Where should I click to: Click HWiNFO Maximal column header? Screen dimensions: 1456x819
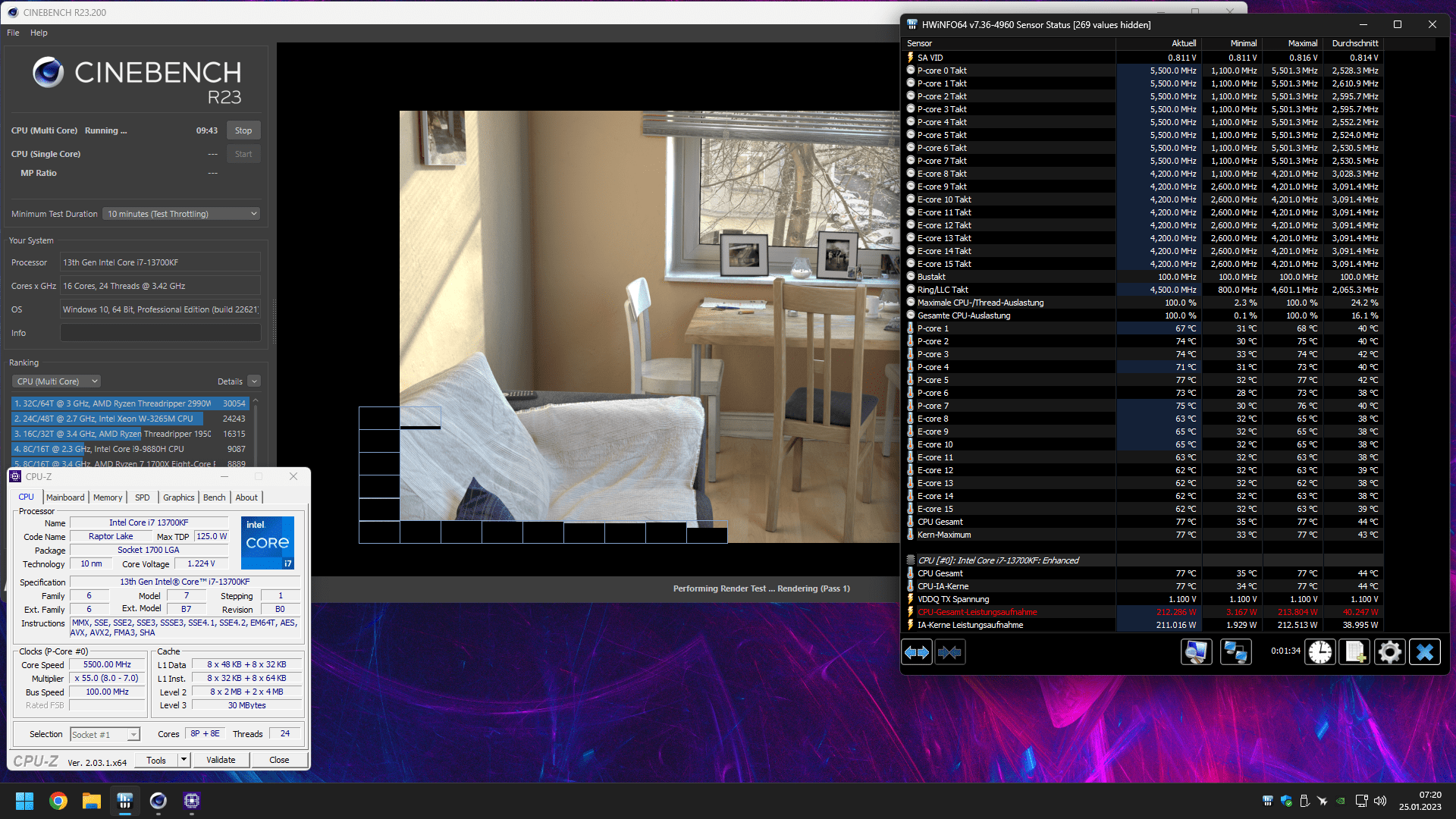pyautogui.click(x=1292, y=43)
